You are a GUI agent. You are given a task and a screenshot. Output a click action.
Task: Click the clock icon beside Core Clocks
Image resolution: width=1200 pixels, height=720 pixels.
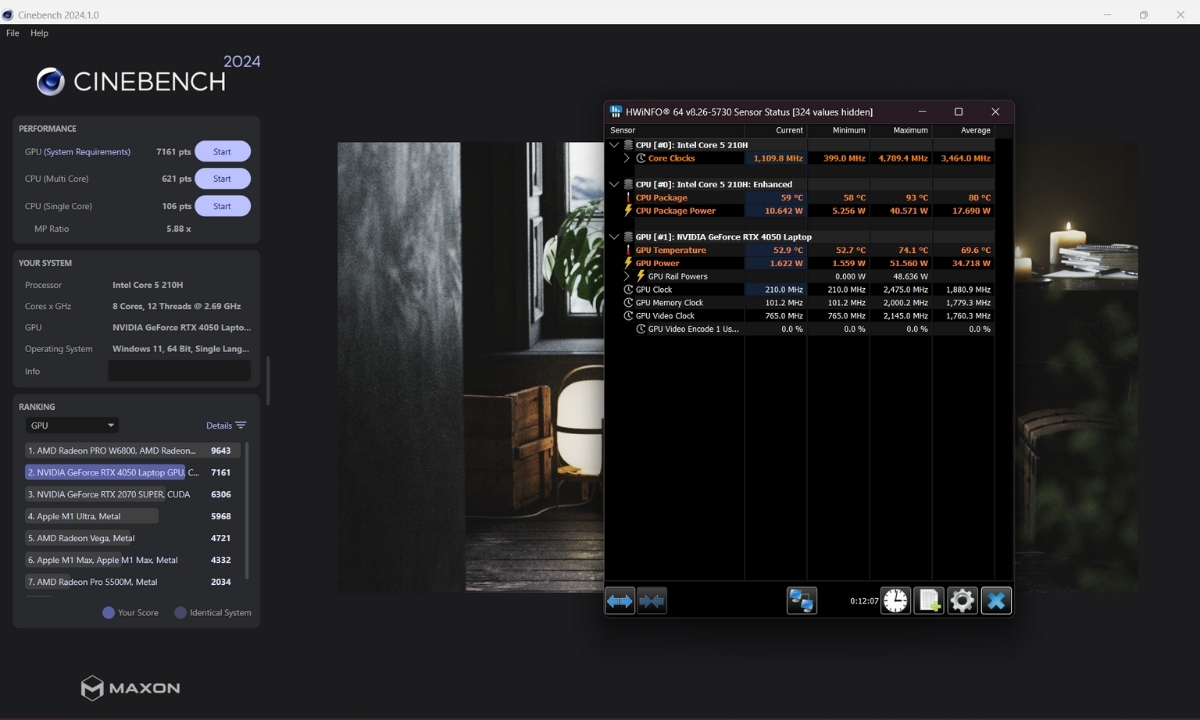click(x=641, y=158)
